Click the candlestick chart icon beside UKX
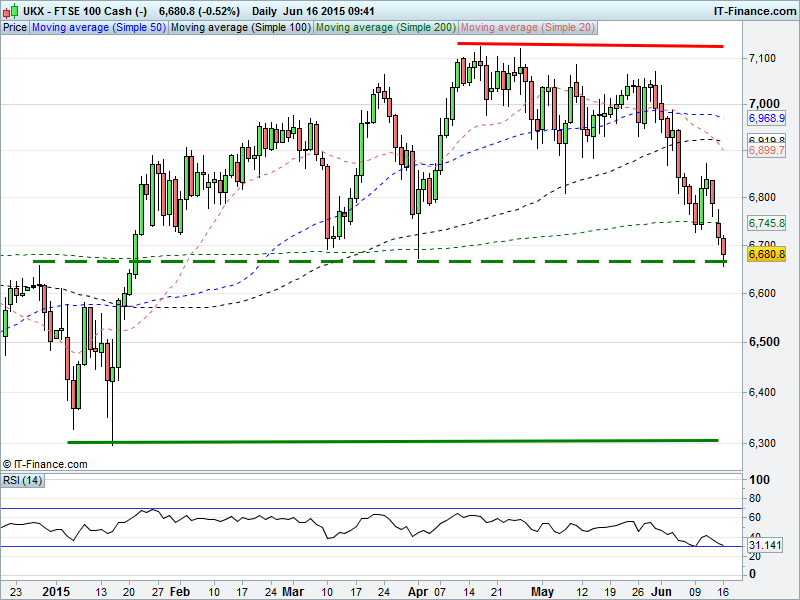 pyautogui.click(x=10, y=10)
